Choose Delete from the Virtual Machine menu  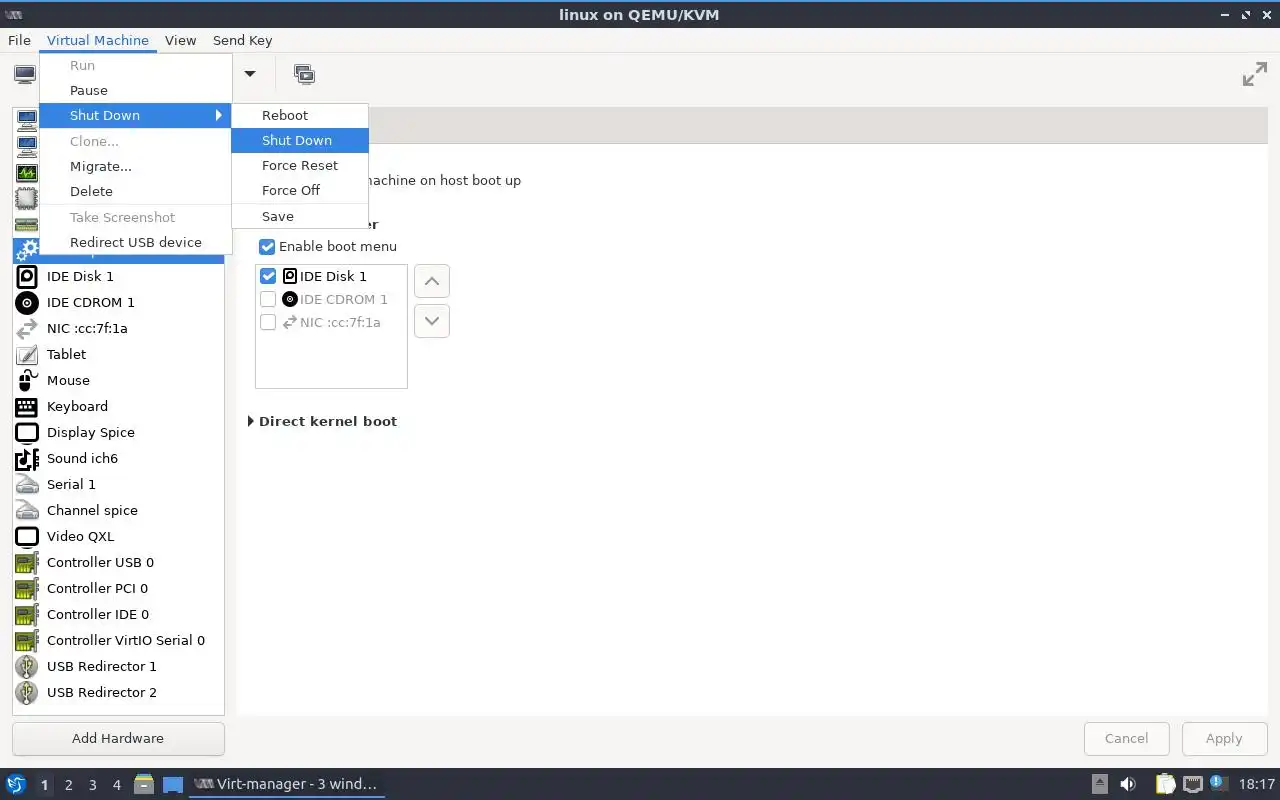[135, 191]
